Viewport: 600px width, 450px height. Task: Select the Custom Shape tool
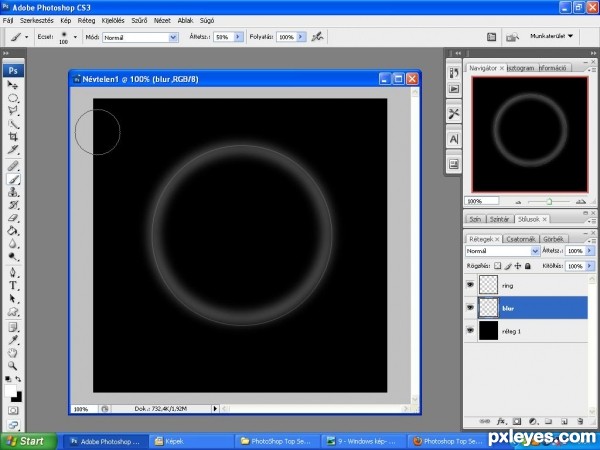pyautogui.click(x=13, y=311)
